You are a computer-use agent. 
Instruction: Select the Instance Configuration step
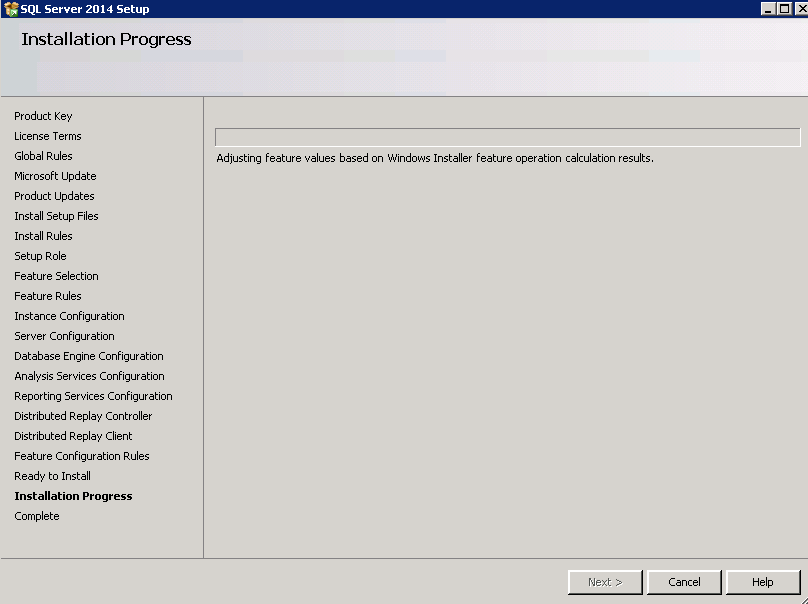pos(69,316)
